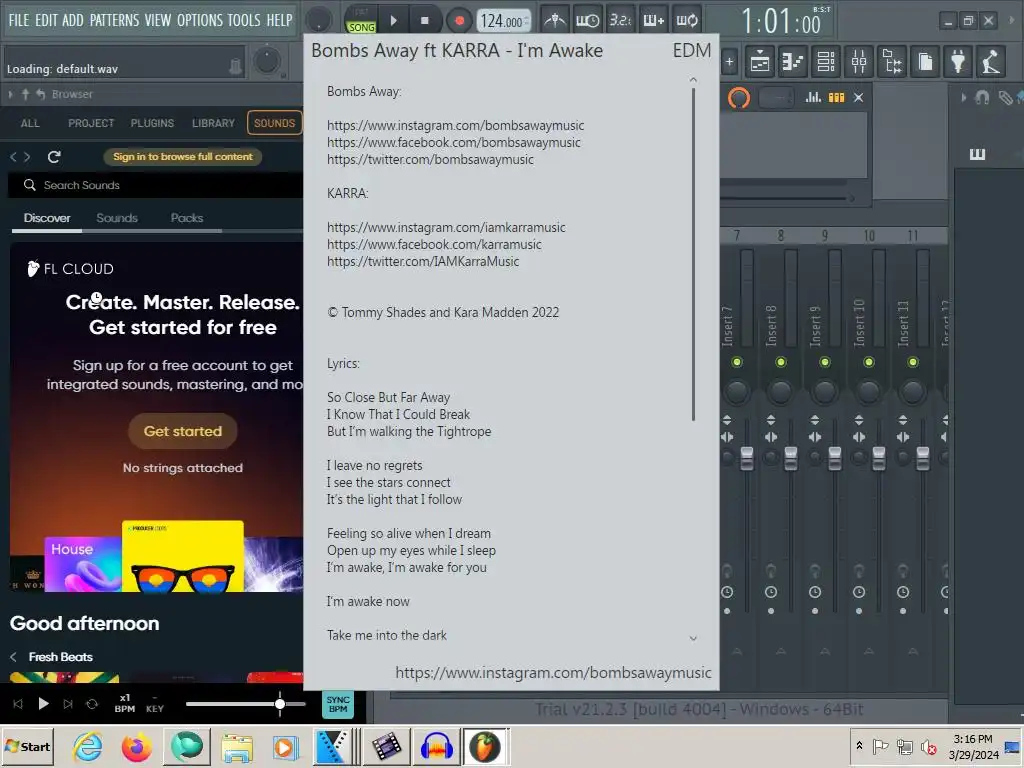Toggle loop on sound preview player
Image resolution: width=1024 pixels, height=768 pixels.
coord(92,703)
